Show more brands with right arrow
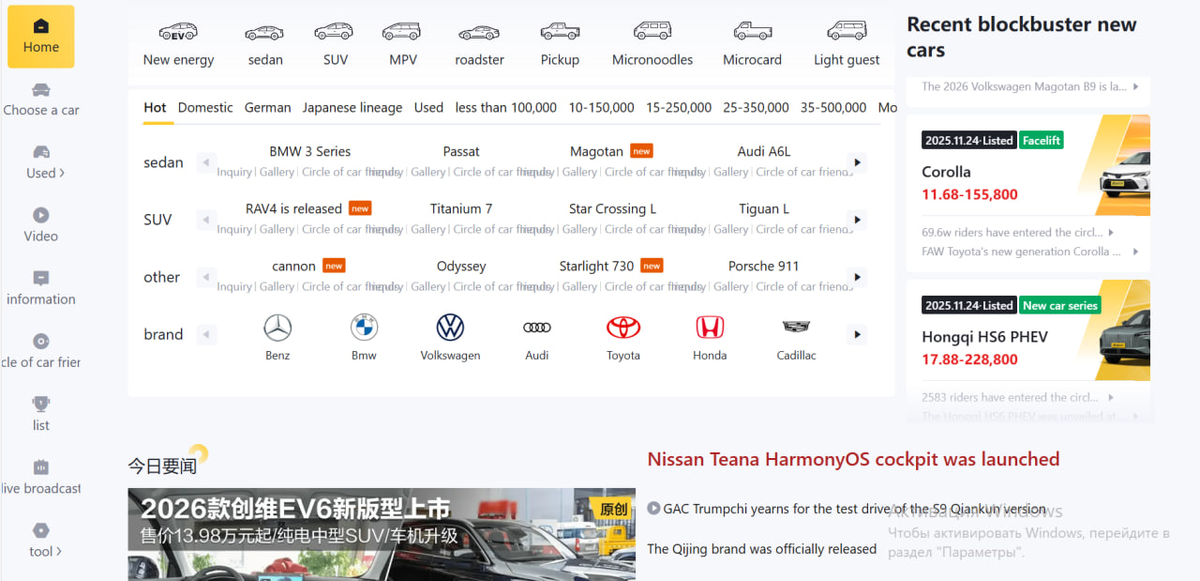This screenshot has height=581, width=1200. (x=856, y=334)
